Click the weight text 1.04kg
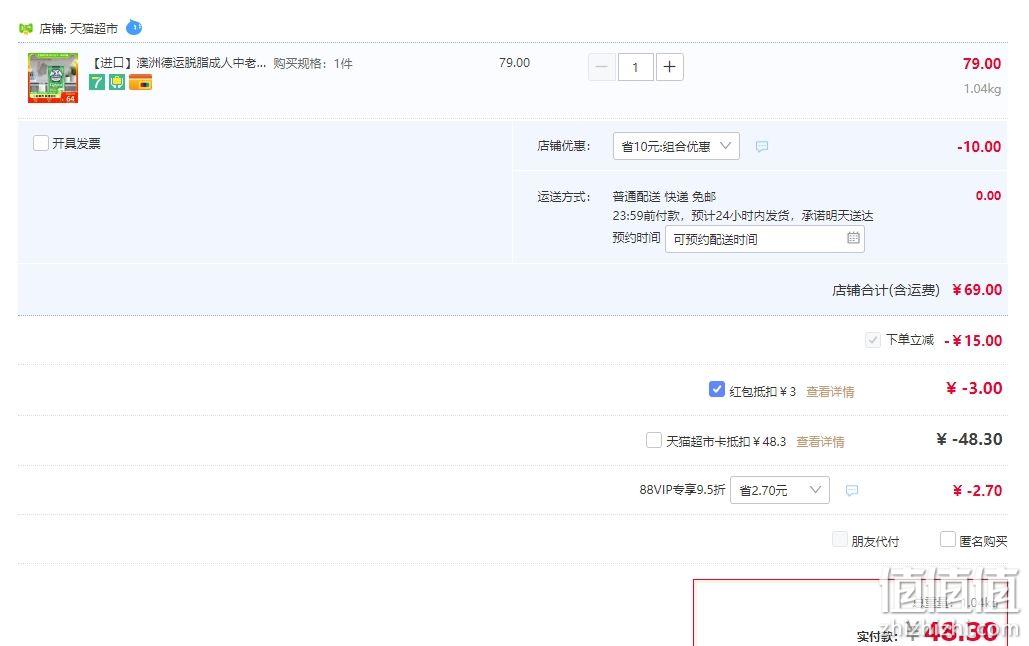Image resolution: width=1029 pixels, height=646 pixels. [982, 89]
